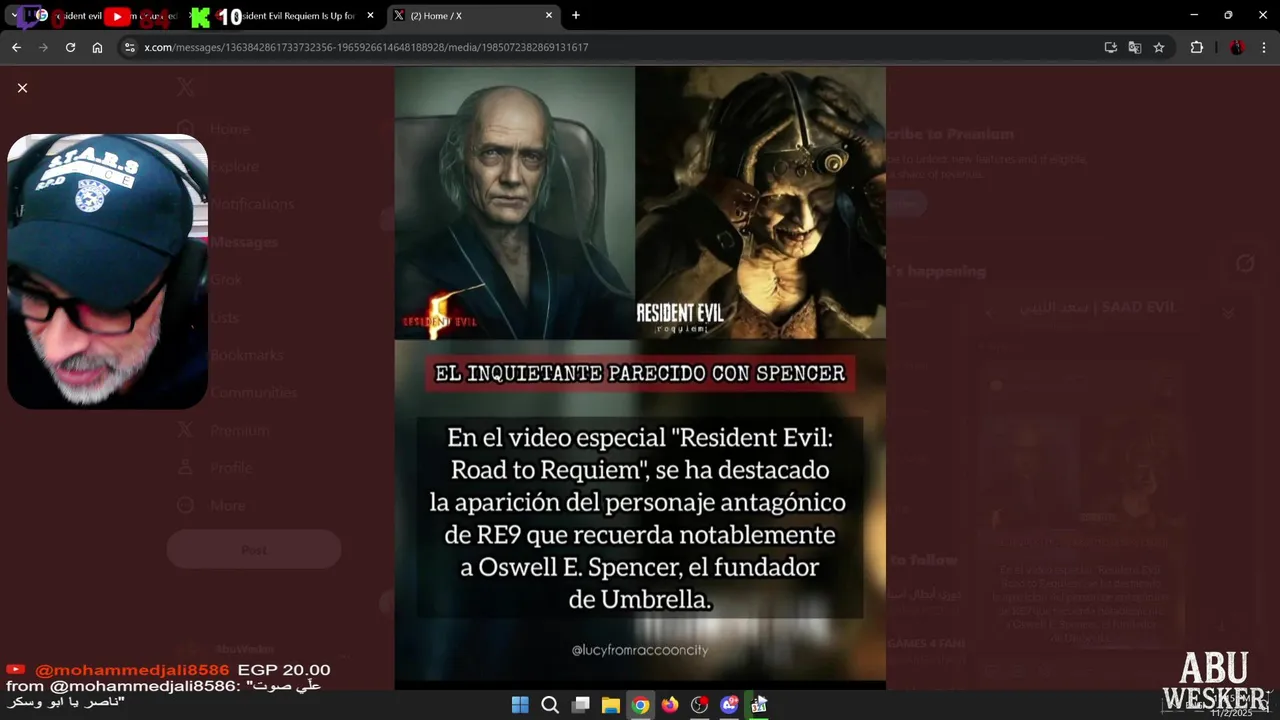Go back to the previous page in Chrome
The width and height of the screenshot is (1280, 720).
click(x=16, y=47)
